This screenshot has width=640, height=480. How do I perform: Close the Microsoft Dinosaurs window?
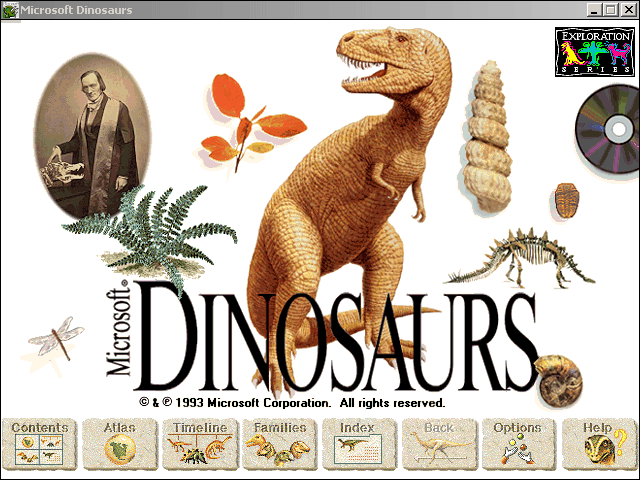tap(628, 10)
